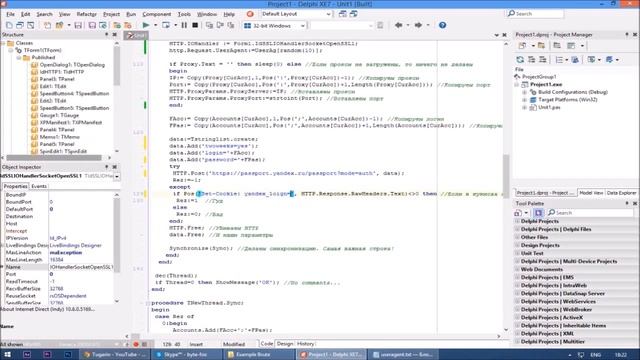The image size is (640, 360).
Task: Click the folder icon in Project Manager toolbar
Action: [x=541, y=46]
